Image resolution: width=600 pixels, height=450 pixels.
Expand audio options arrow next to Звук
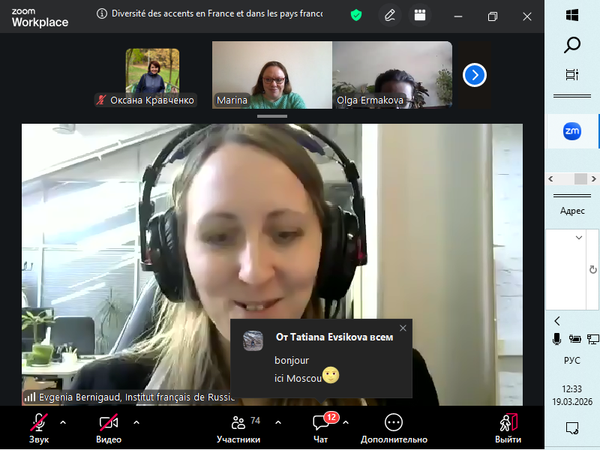pyautogui.click(x=63, y=422)
